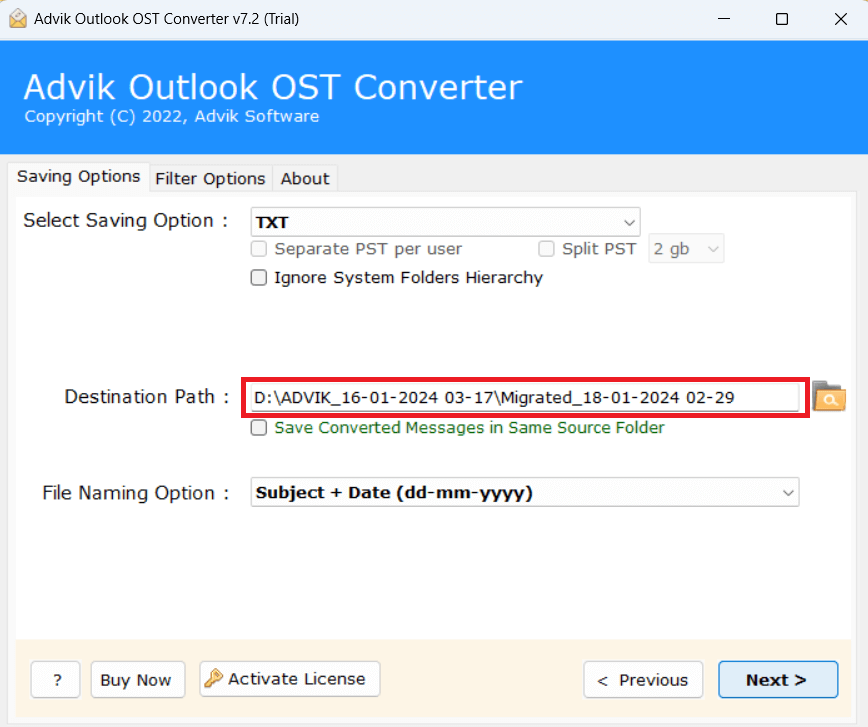Go back with the Previous button
The height and width of the screenshot is (727, 868).
643,679
